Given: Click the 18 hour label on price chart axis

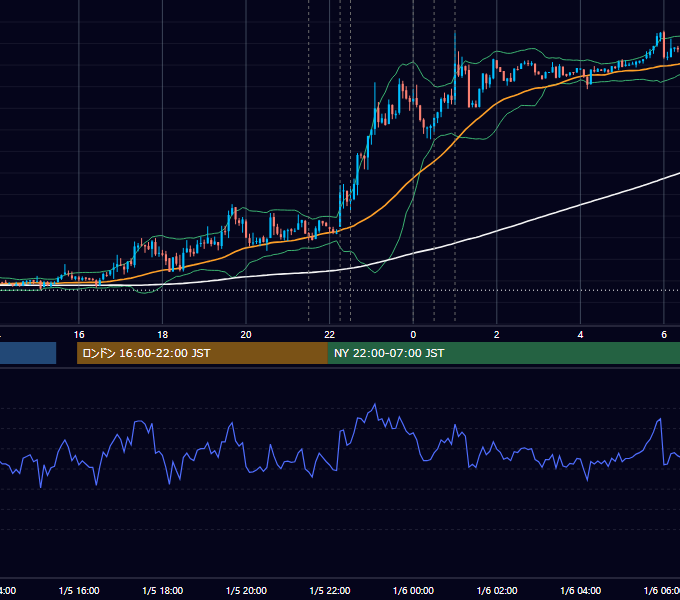Looking at the screenshot, I should click(x=163, y=335).
